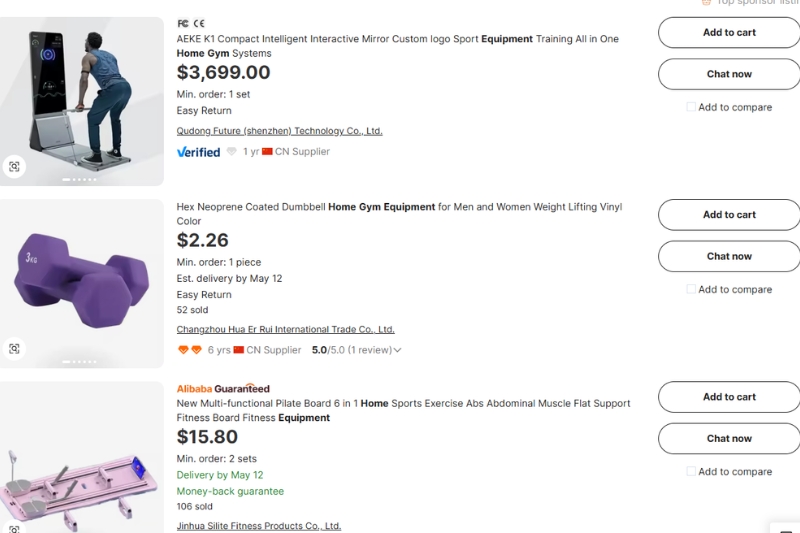The image size is (800, 533).
Task: Open the pink Pilate board product thumbnail
Action: (82, 457)
